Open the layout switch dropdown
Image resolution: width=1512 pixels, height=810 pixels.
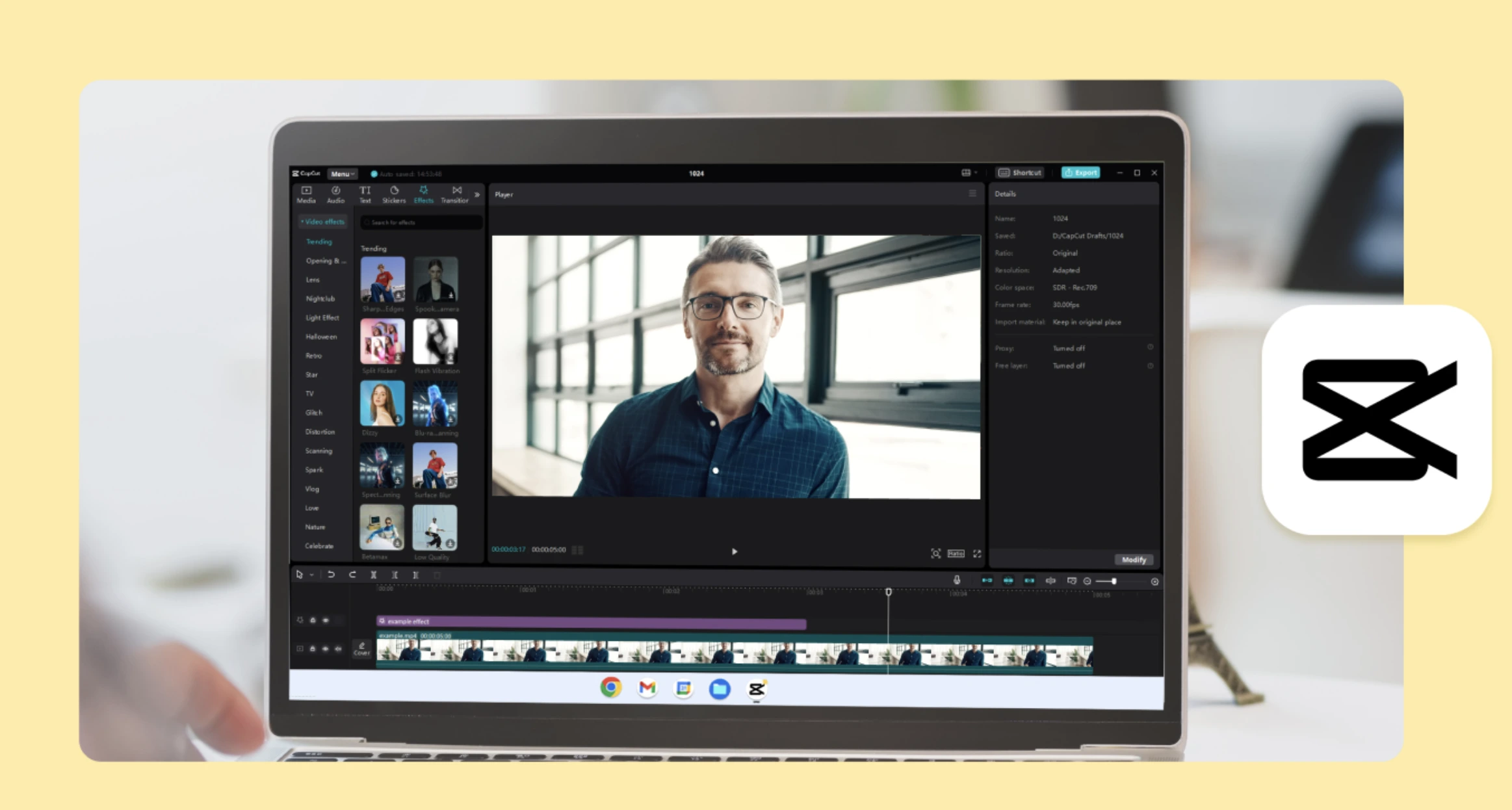click(x=969, y=173)
